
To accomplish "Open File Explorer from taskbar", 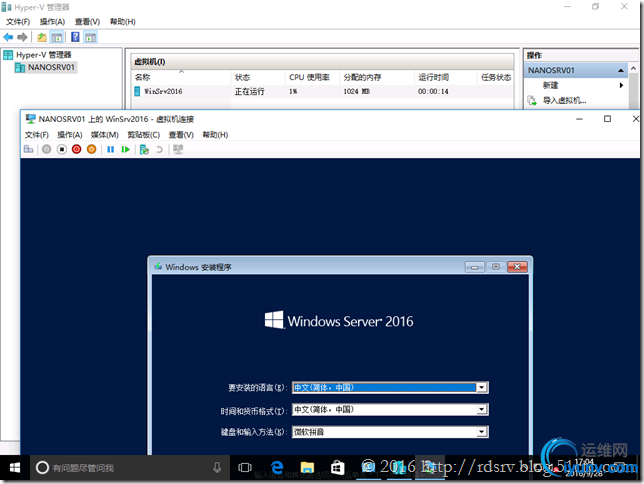I will click(307, 468).
